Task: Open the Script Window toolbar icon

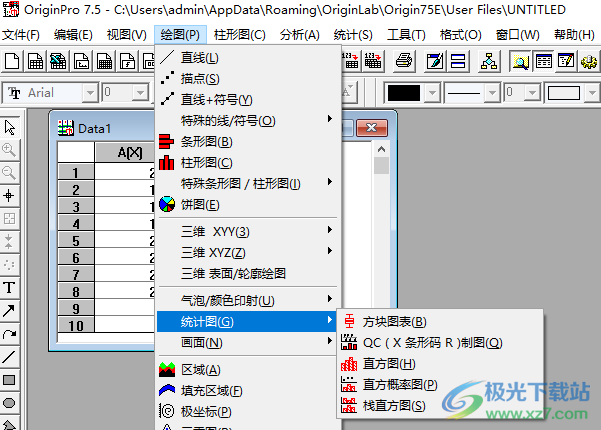Action: tap(544, 61)
